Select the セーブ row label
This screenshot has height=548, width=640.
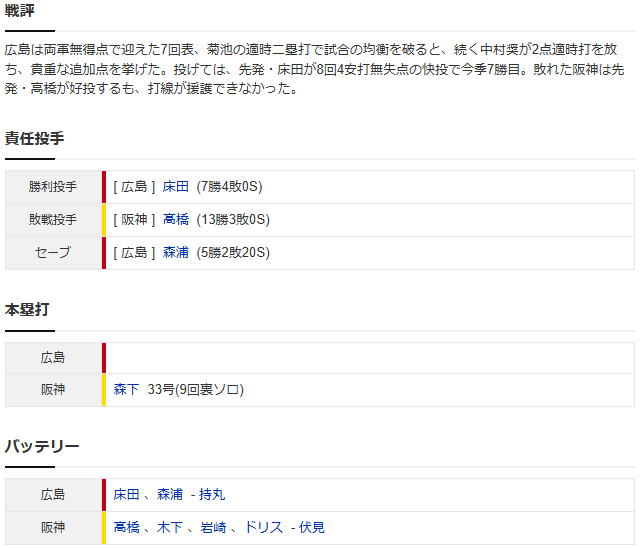click(x=53, y=253)
